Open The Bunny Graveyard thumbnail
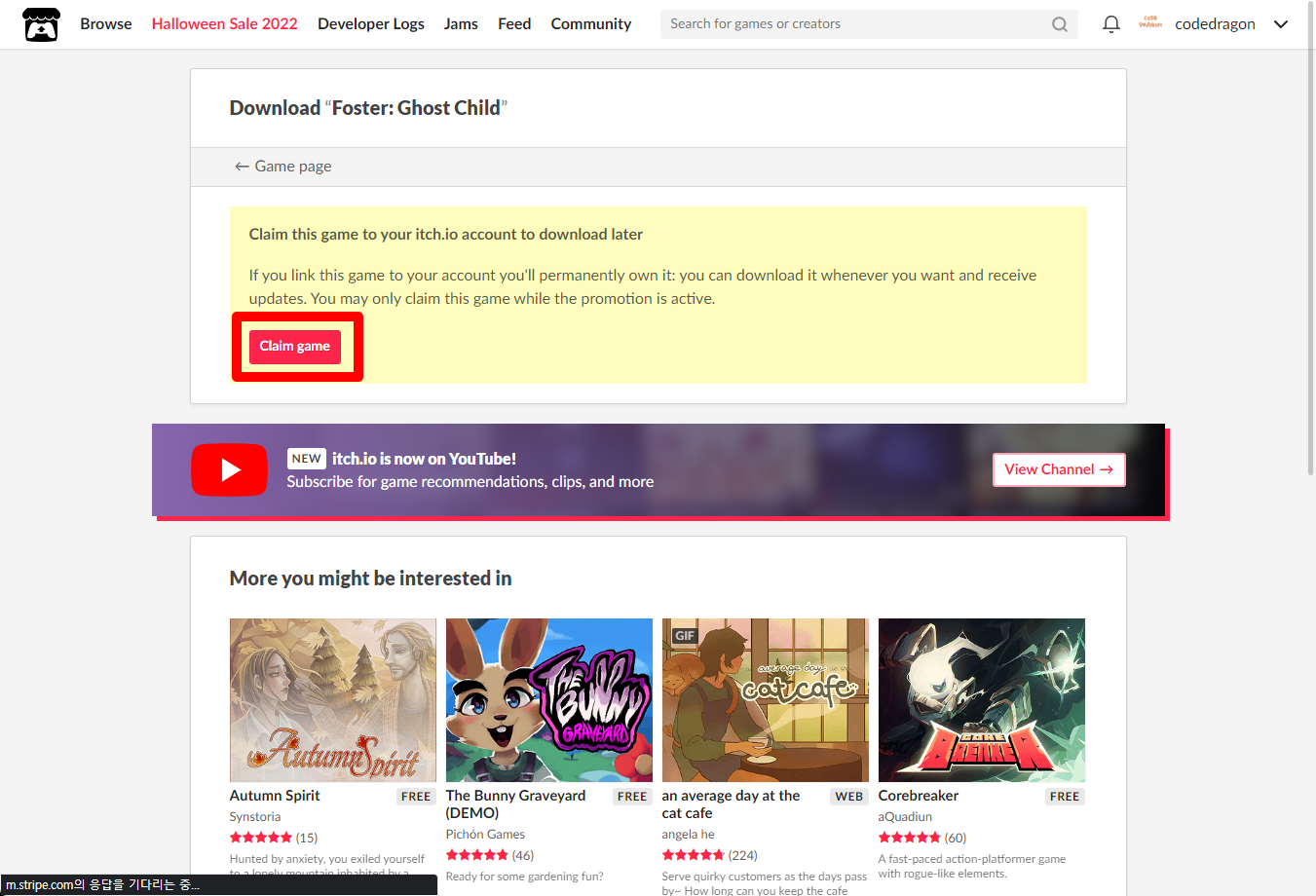 549,700
